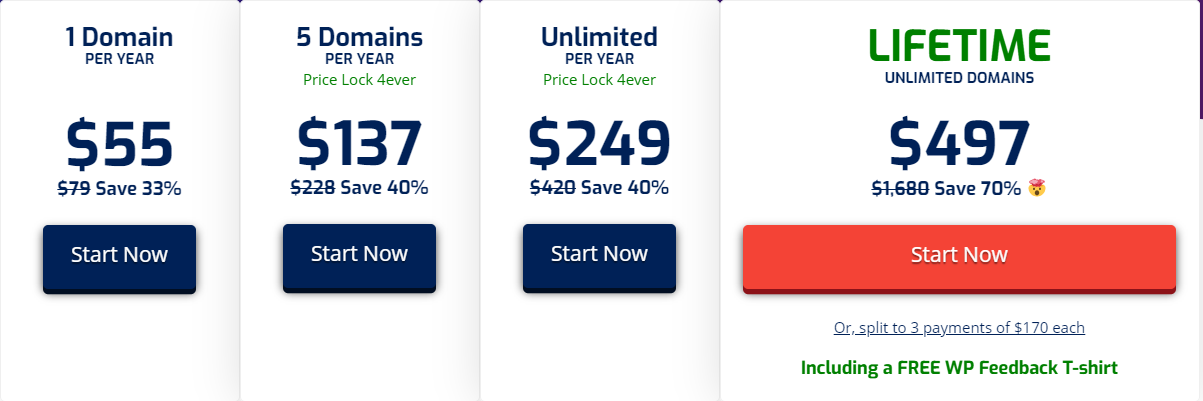Click the green LIFETIME heading
Viewport: 1203px width, 401px height.
coord(958,45)
